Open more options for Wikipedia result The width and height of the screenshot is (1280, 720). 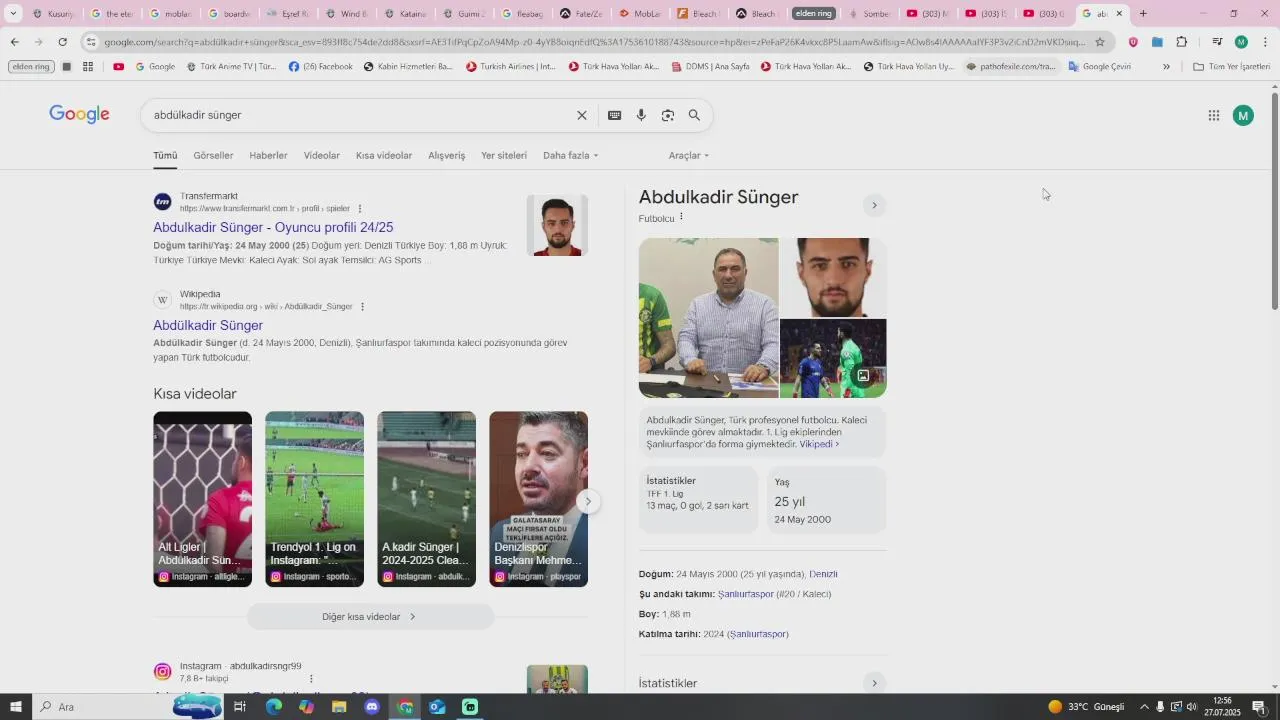[362, 307]
